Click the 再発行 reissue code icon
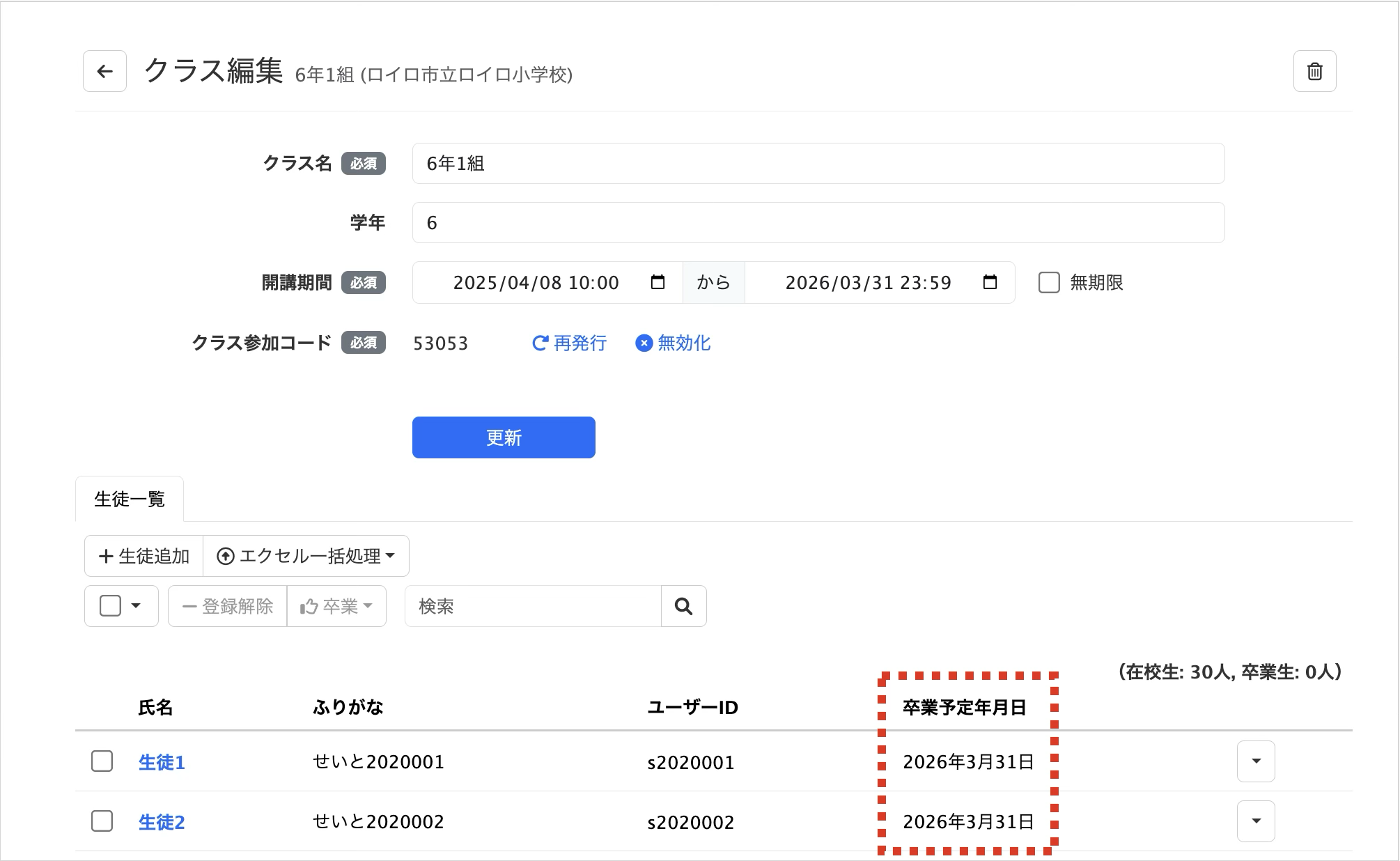 [x=540, y=343]
